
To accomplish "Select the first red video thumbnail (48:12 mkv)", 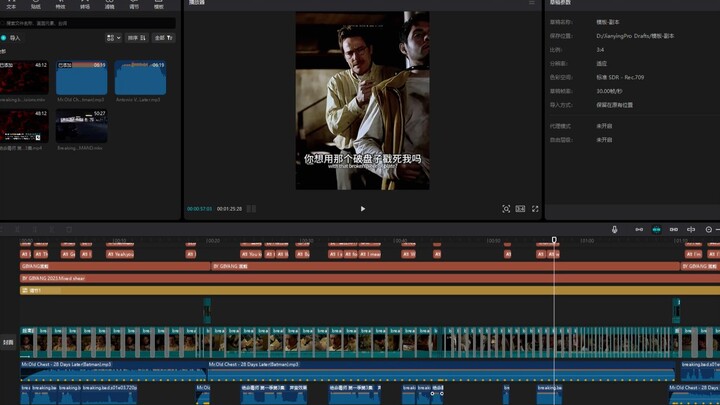I will [24, 77].
